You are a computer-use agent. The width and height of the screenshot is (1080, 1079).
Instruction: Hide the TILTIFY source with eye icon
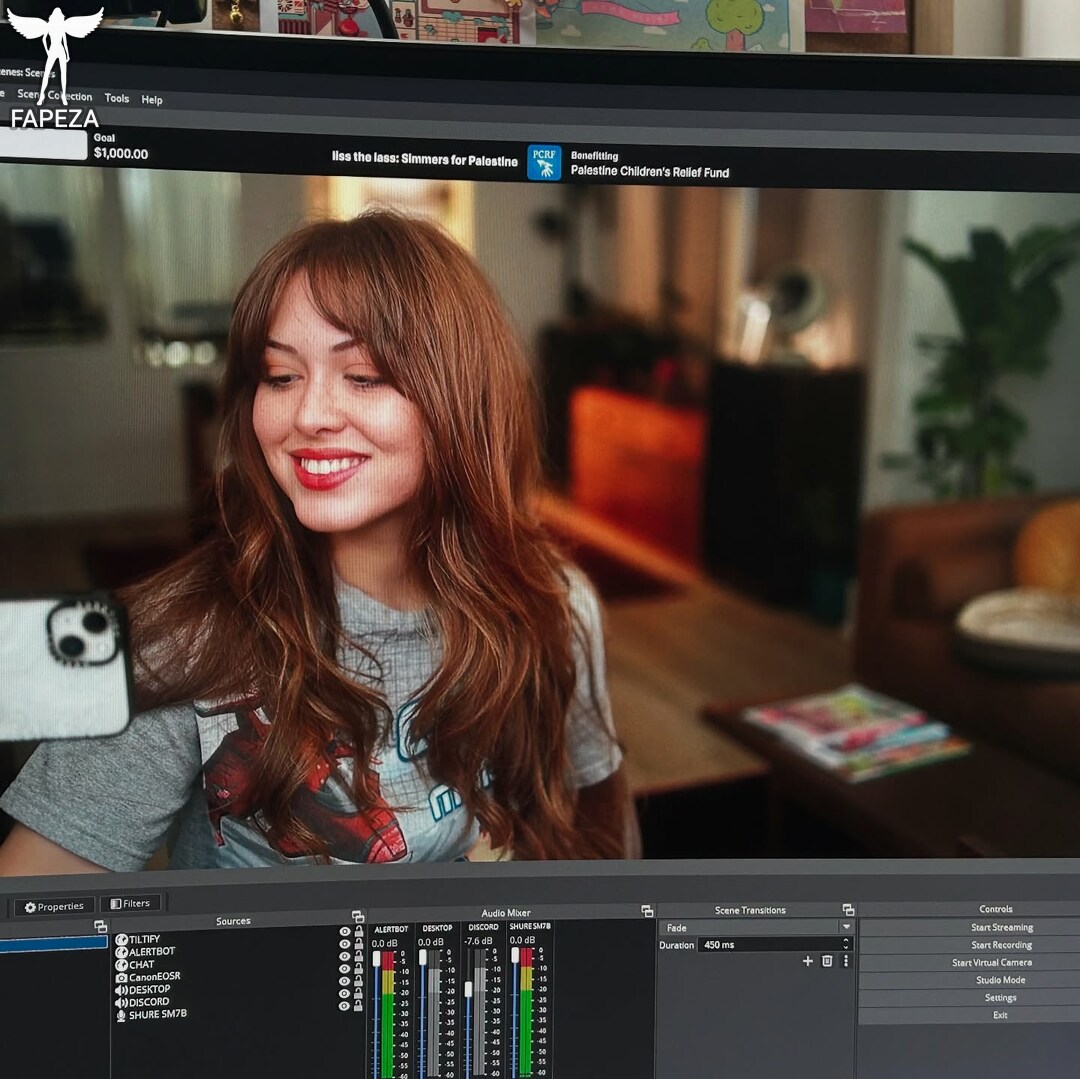click(x=344, y=932)
